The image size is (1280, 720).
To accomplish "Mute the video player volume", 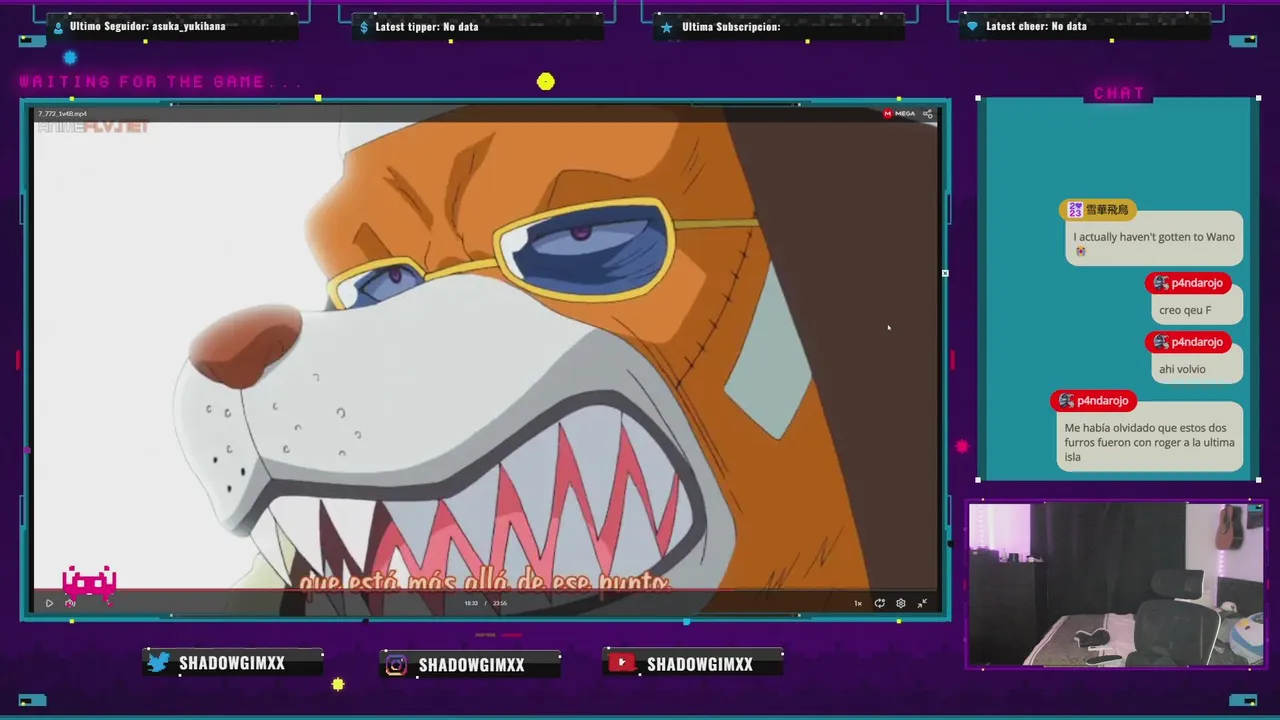I will tap(70, 603).
